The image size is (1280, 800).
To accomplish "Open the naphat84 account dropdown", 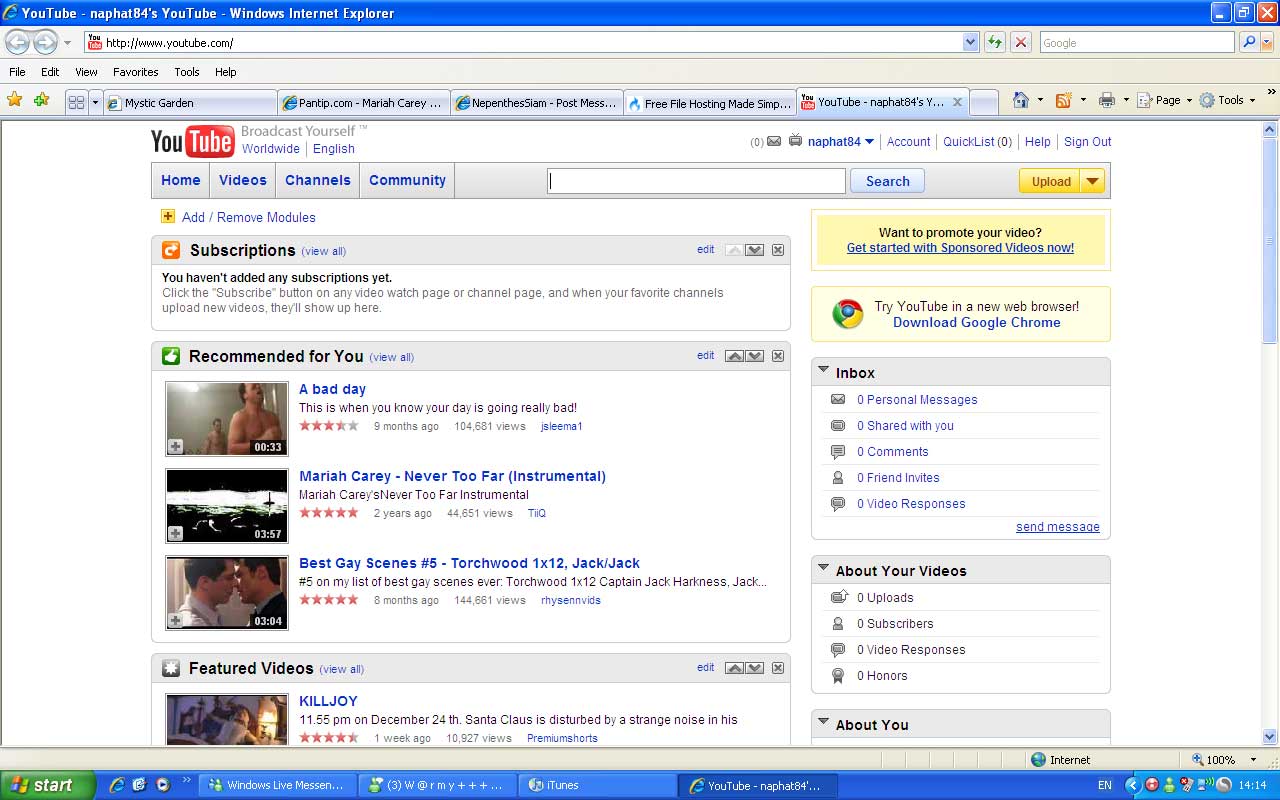I will [870, 142].
